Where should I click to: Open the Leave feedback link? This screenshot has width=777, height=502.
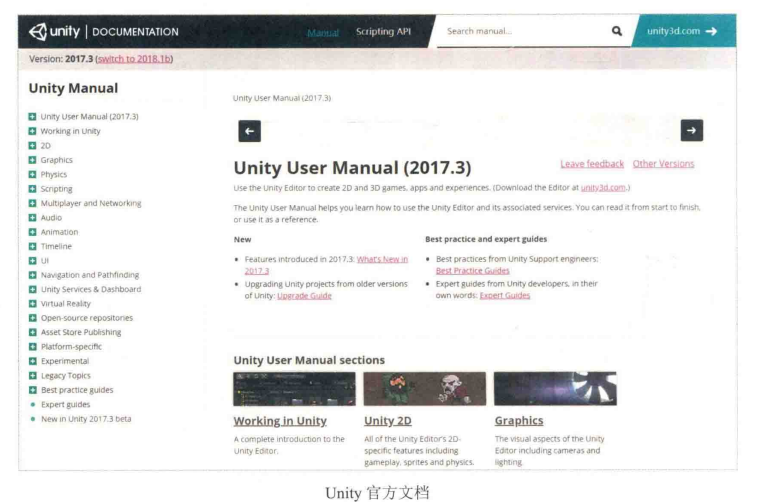(x=592, y=164)
